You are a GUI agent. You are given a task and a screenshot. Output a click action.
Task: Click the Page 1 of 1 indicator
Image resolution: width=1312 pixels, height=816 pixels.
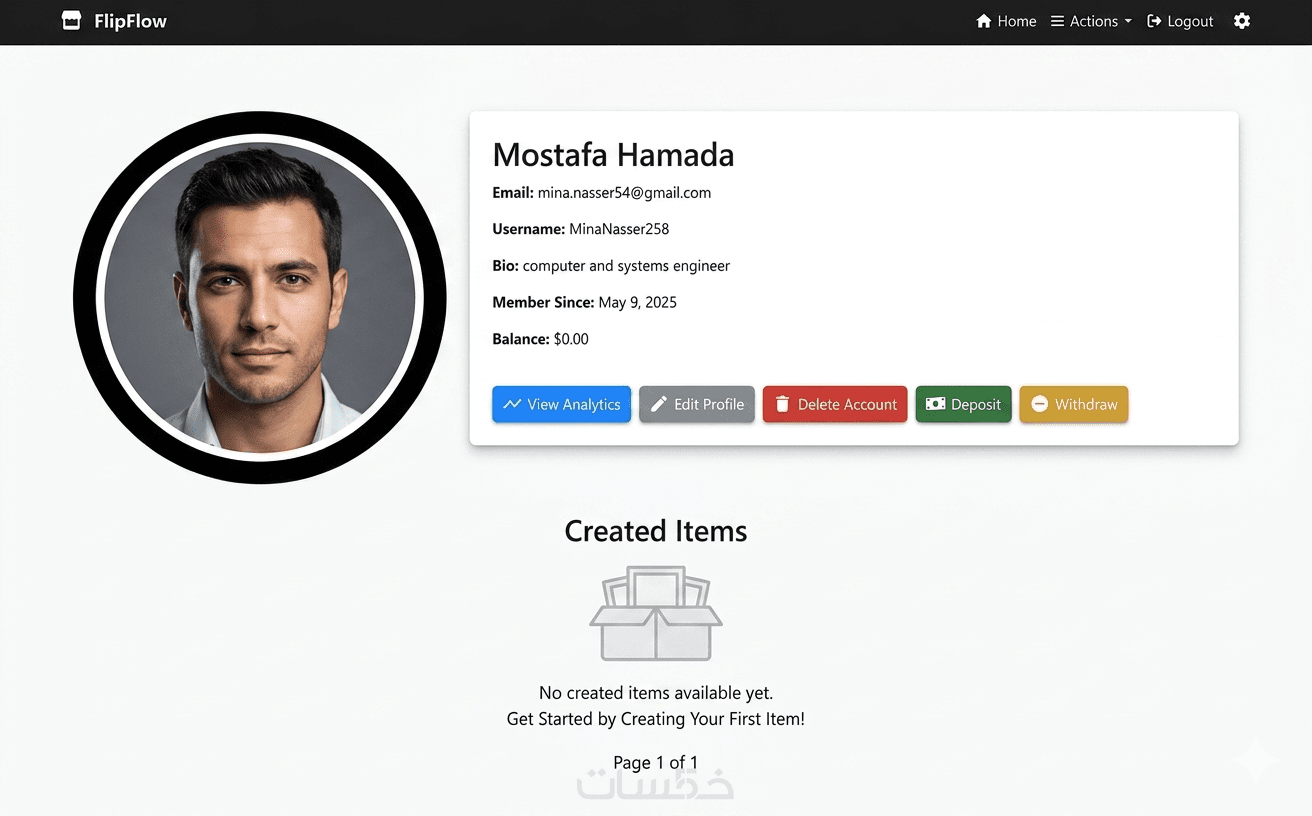point(656,762)
